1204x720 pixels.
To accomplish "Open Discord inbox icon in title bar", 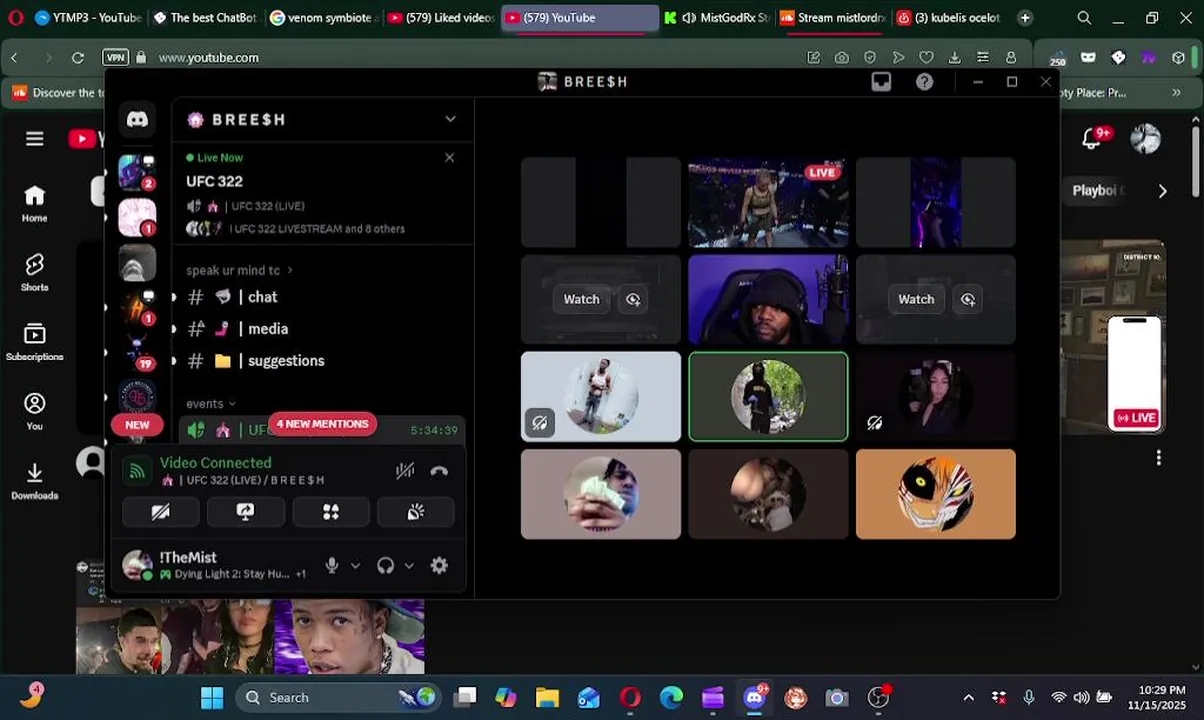I will (x=881, y=82).
